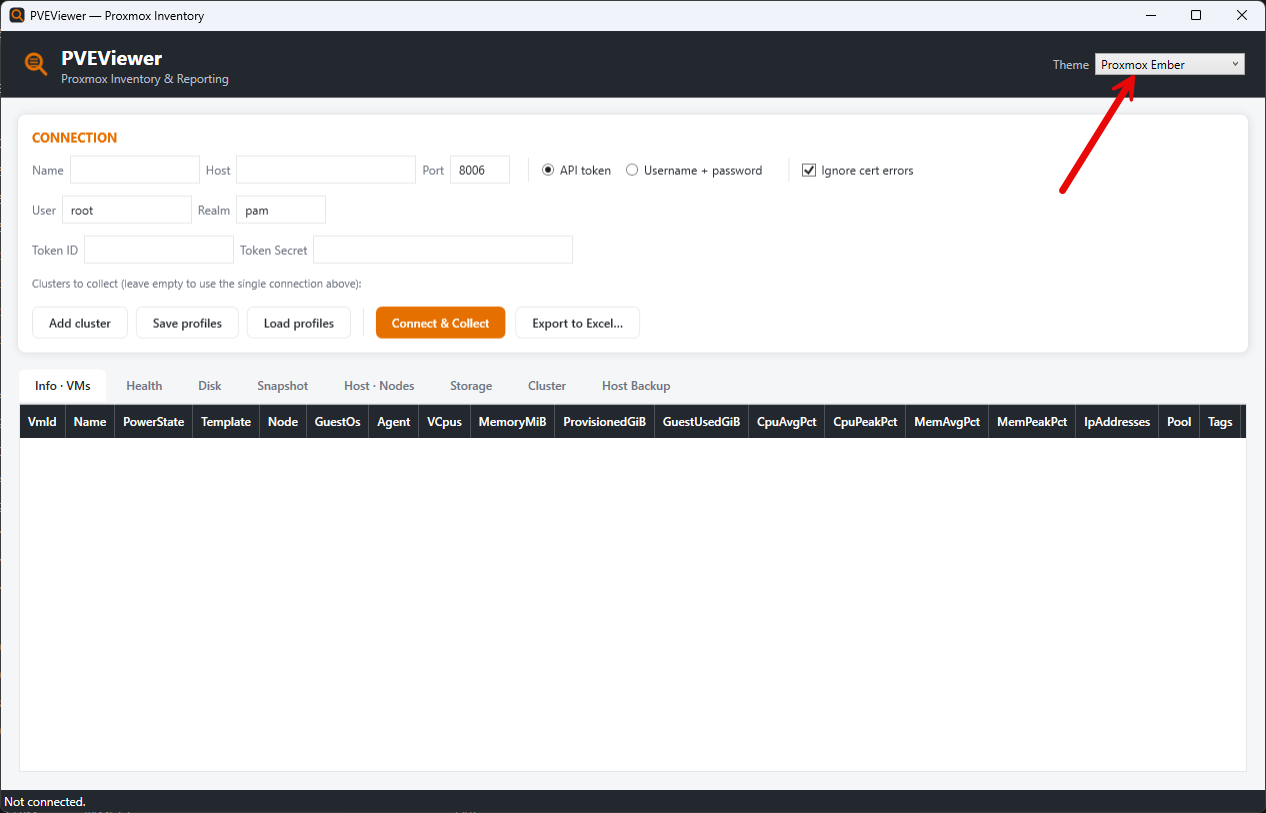This screenshot has height=813, width=1266.
Task: Click the GuestOs column header
Action: pos(338,422)
